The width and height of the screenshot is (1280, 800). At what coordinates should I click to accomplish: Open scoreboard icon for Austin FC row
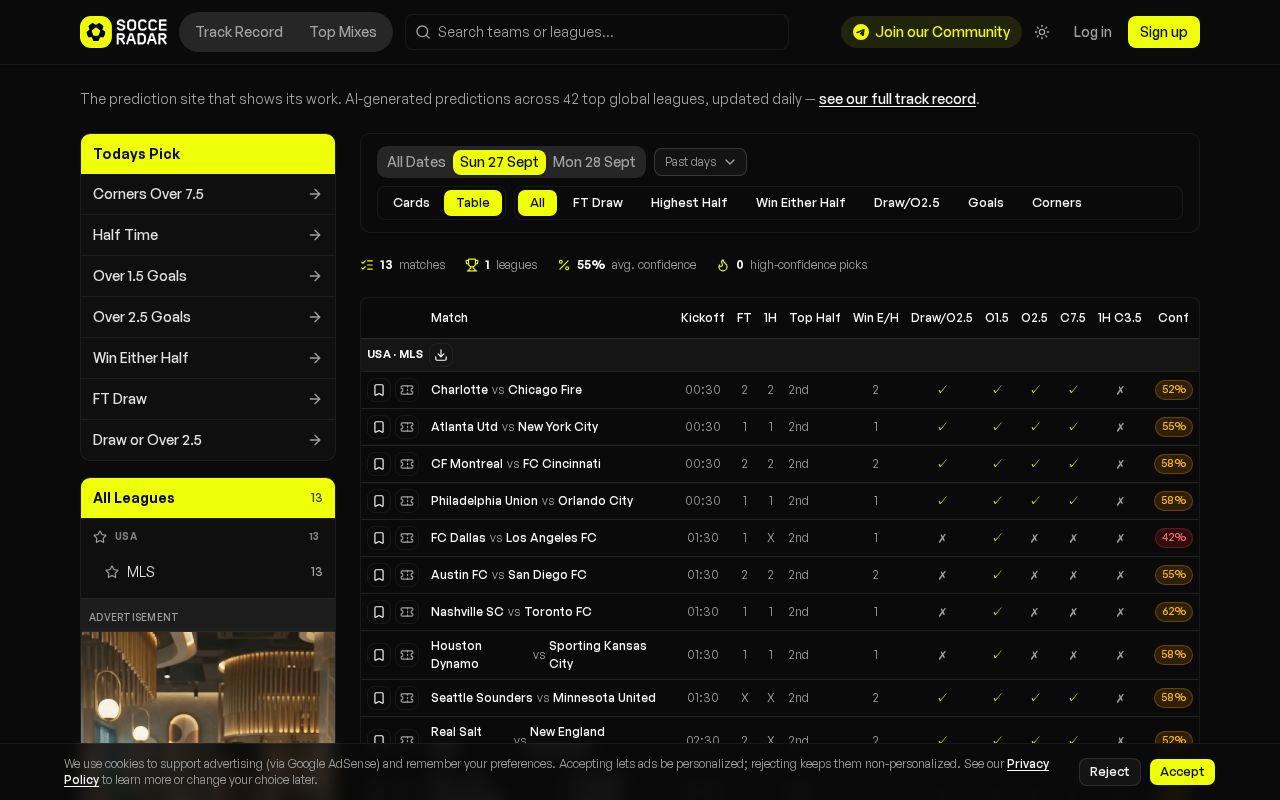pos(407,575)
